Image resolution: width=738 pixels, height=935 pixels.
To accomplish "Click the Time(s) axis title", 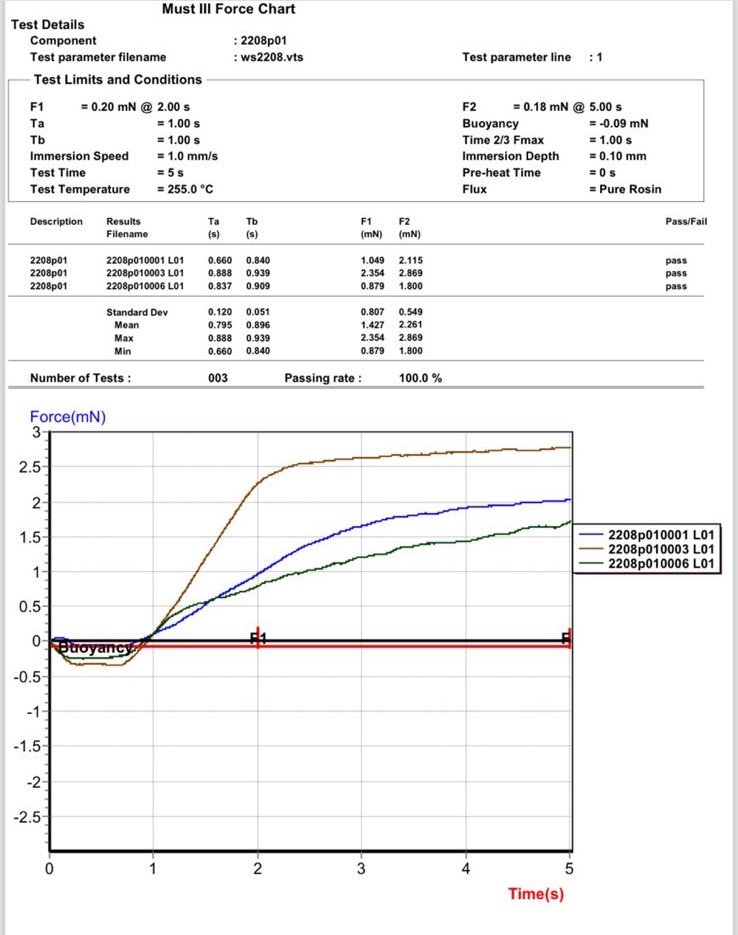I will (535, 893).
